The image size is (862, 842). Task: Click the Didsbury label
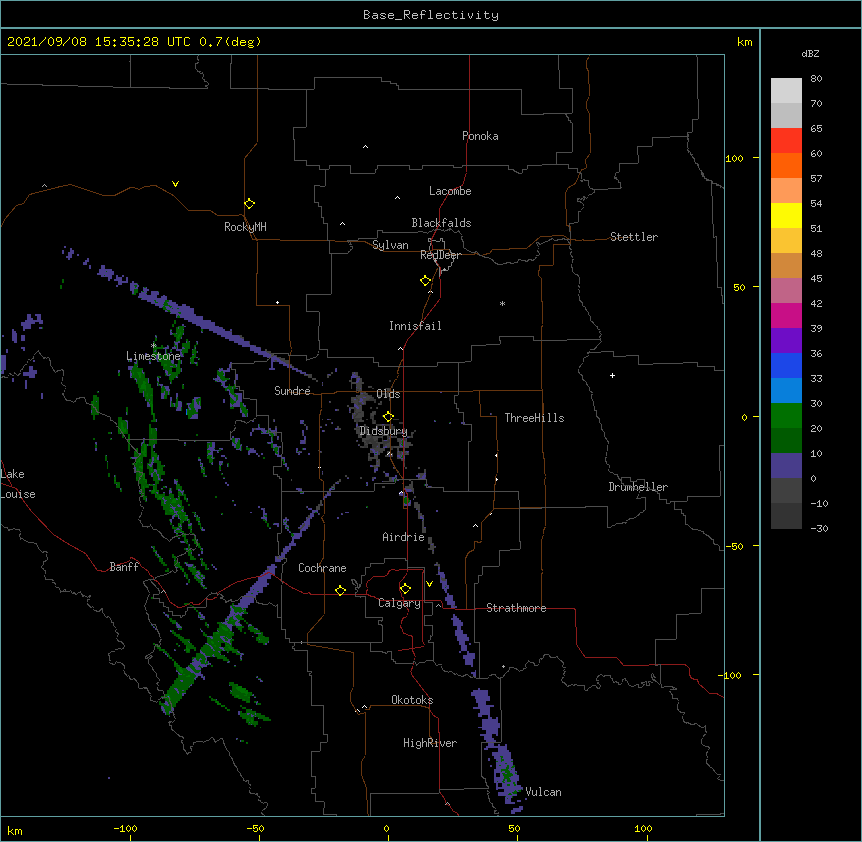click(383, 431)
